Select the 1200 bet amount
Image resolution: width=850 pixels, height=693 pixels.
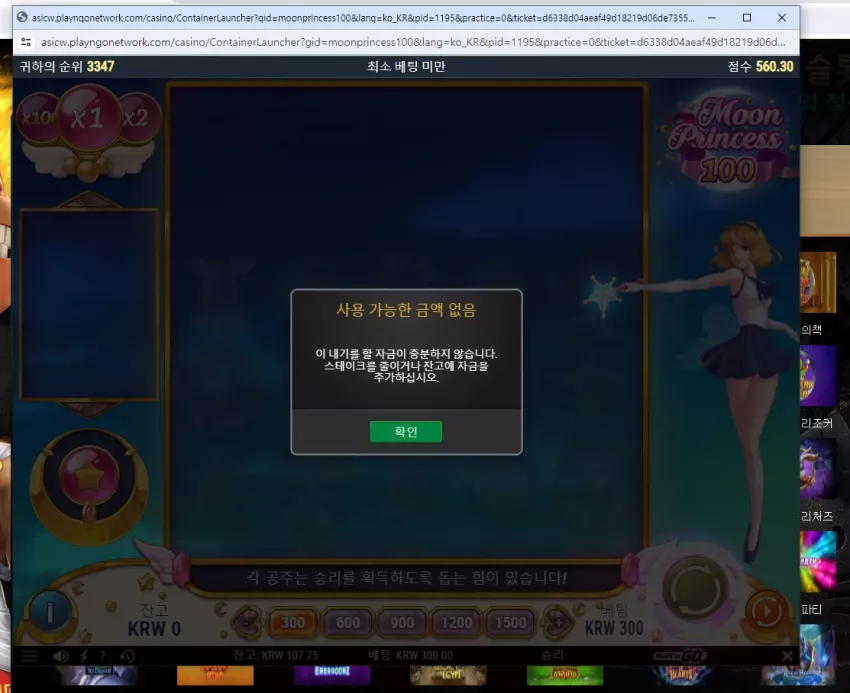click(x=456, y=623)
